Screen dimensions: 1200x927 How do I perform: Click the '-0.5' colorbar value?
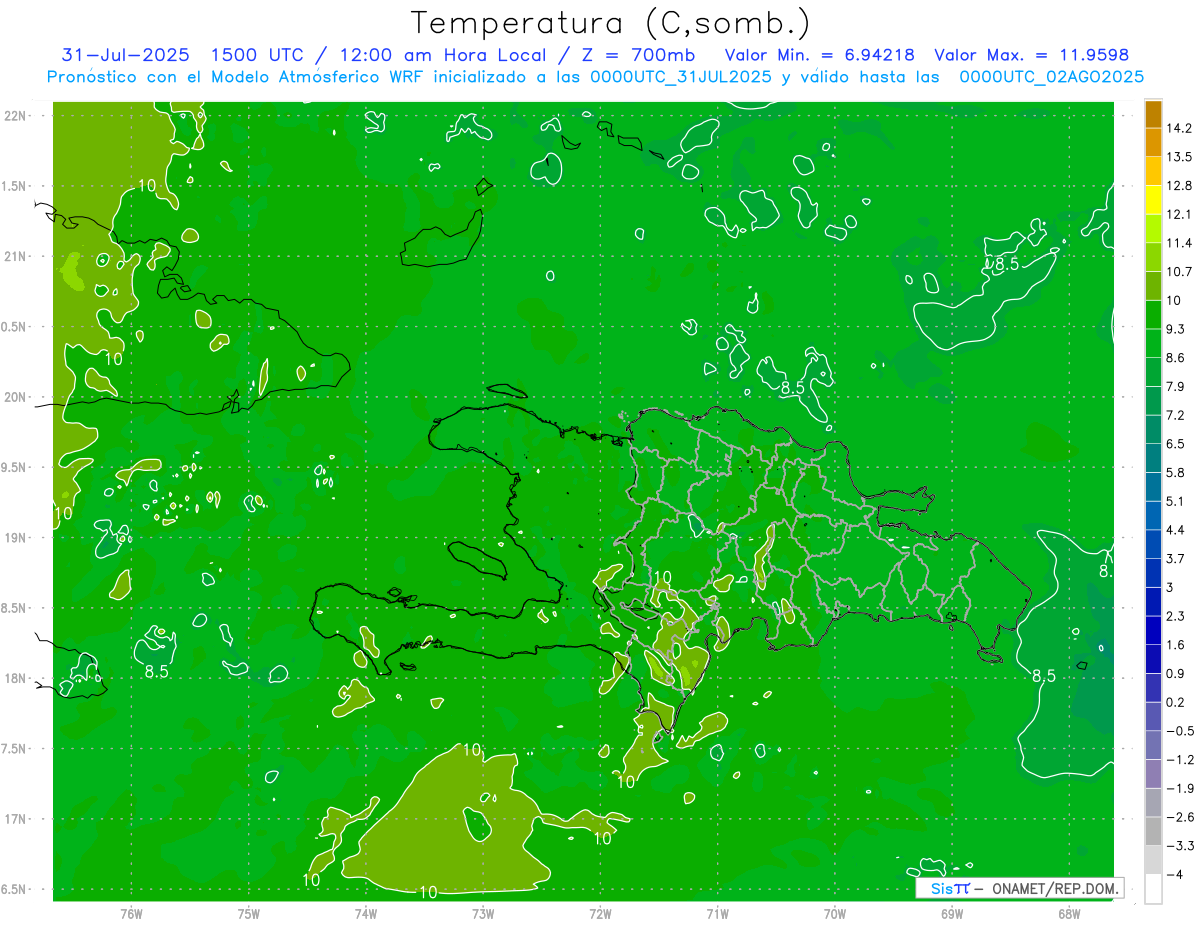click(1180, 731)
